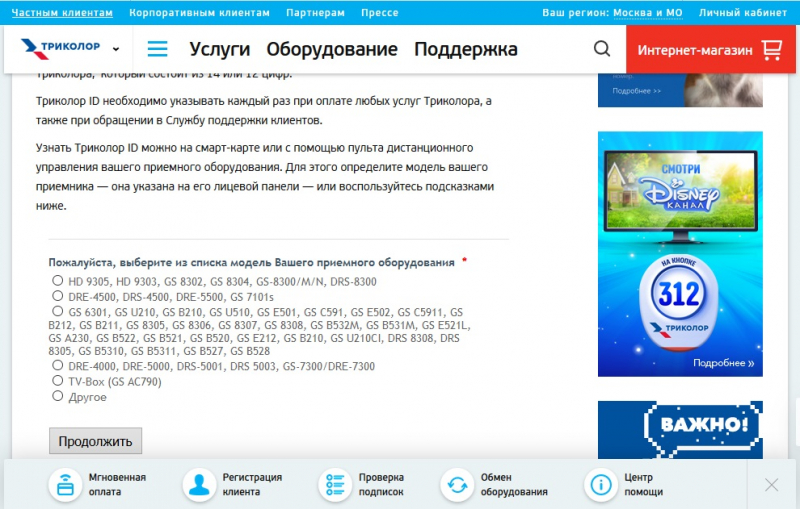Open the Услуги menu
800x509 pixels.
coord(219,49)
